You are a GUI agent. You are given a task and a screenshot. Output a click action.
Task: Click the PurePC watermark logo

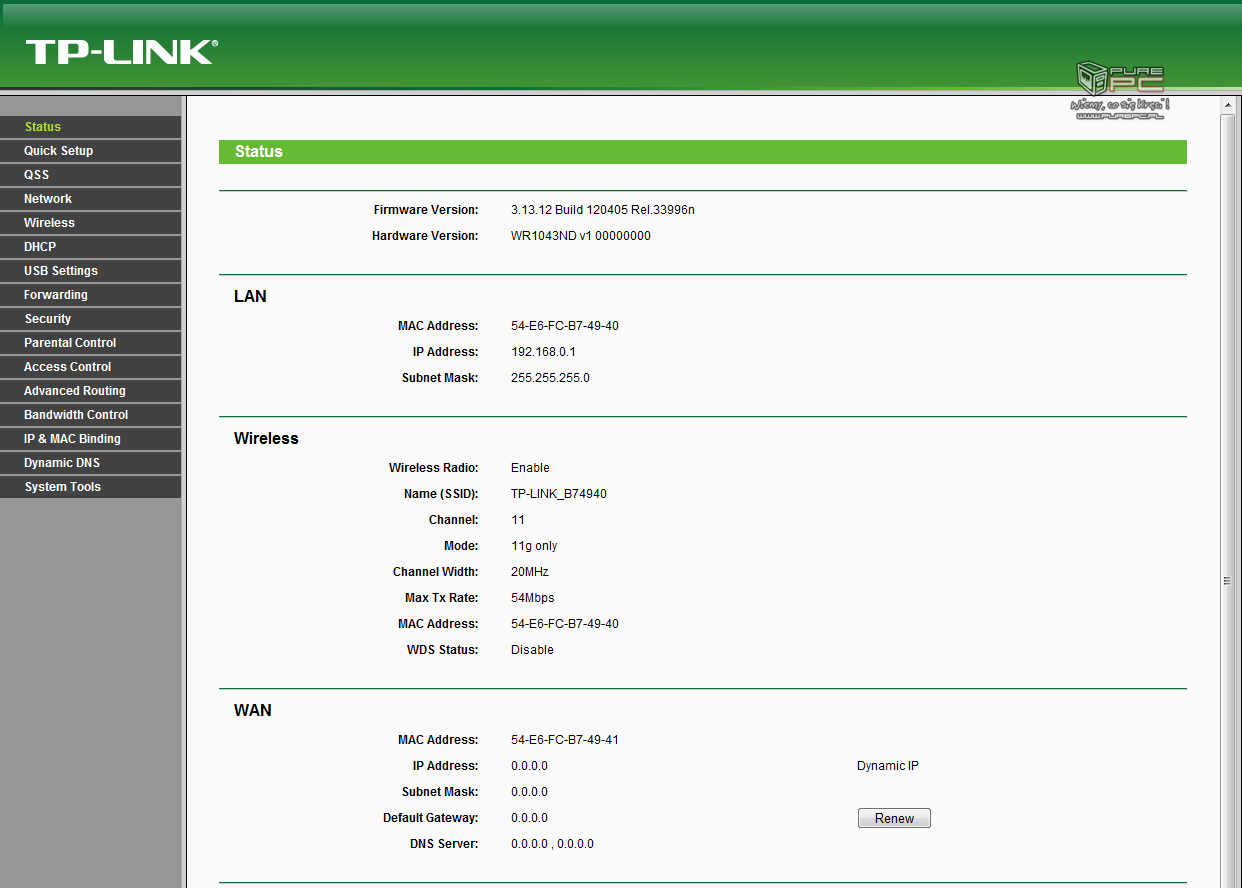point(1120,90)
